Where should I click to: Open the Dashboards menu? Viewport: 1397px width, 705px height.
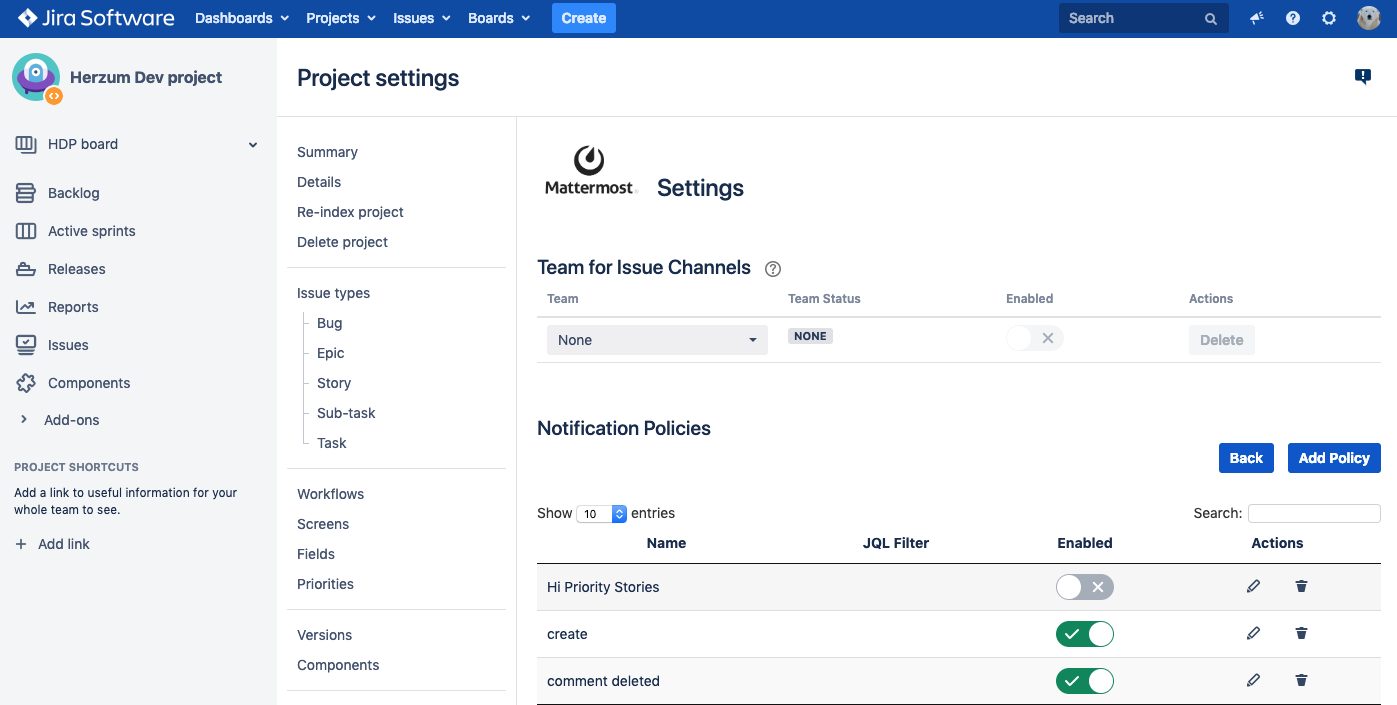click(241, 18)
